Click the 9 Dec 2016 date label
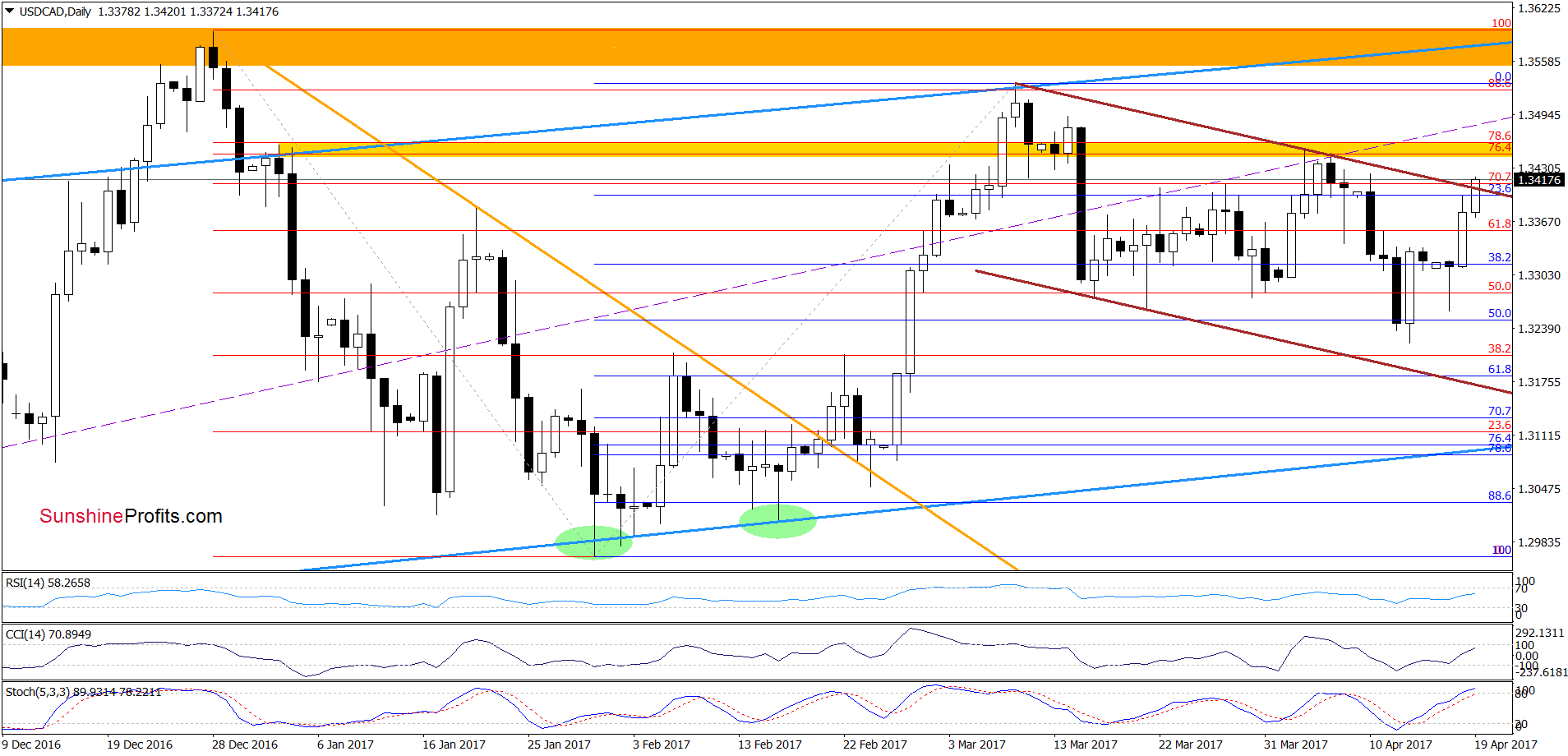Screen dimensions: 1568x756 pos(31,744)
